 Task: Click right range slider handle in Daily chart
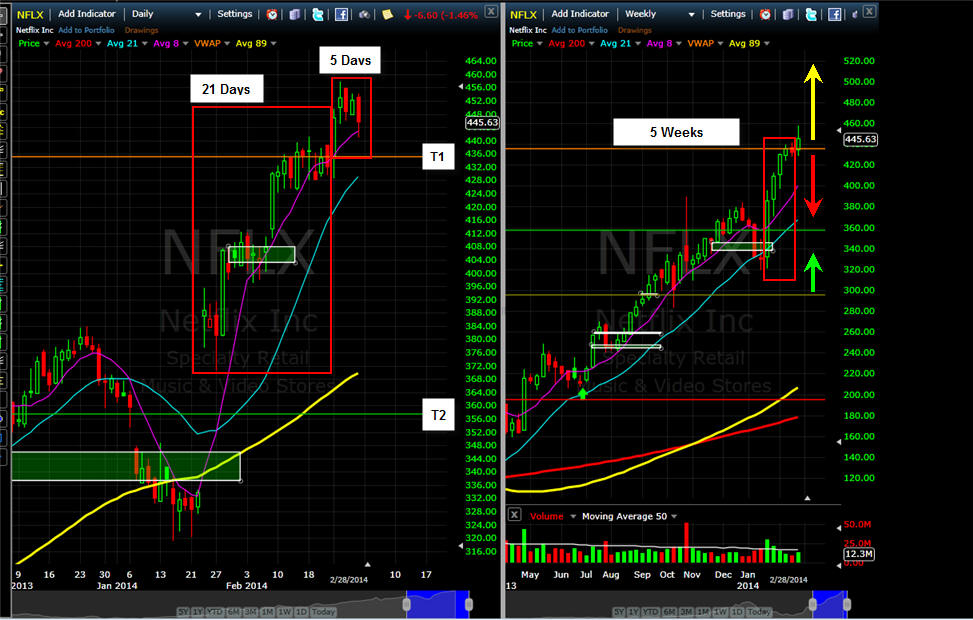coord(469,604)
